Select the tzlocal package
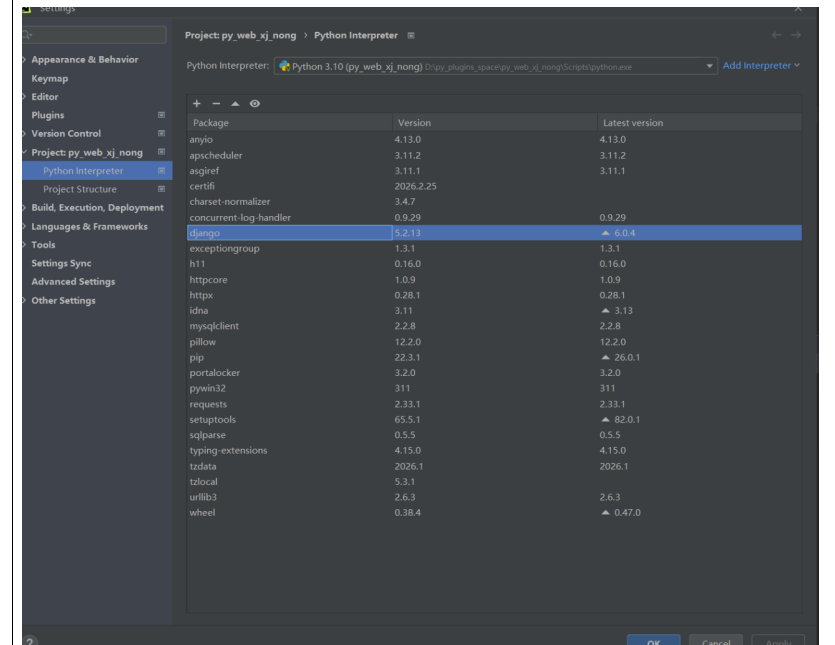The height and width of the screenshot is (645, 835). click(x=494, y=481)
